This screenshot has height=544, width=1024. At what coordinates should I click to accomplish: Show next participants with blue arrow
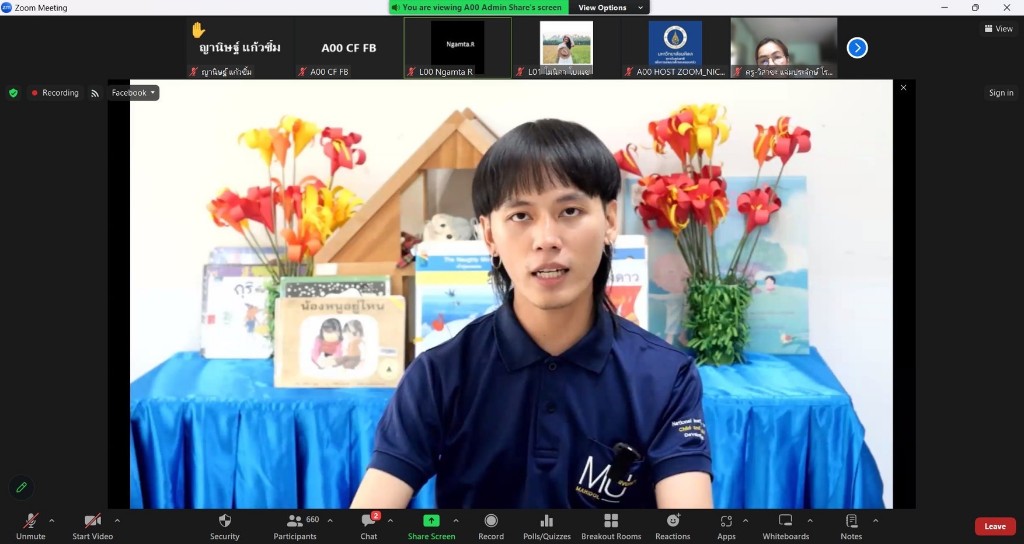[x=857, y=48]
